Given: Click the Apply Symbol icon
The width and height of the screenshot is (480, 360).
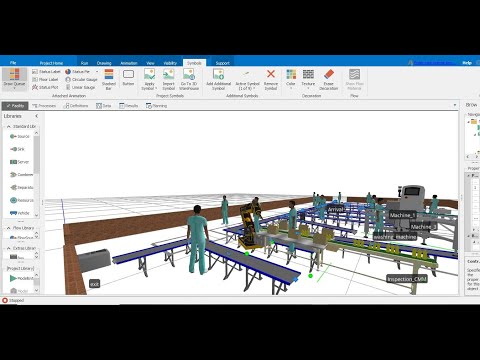Looking at the screenshot, I should point(149,74).
